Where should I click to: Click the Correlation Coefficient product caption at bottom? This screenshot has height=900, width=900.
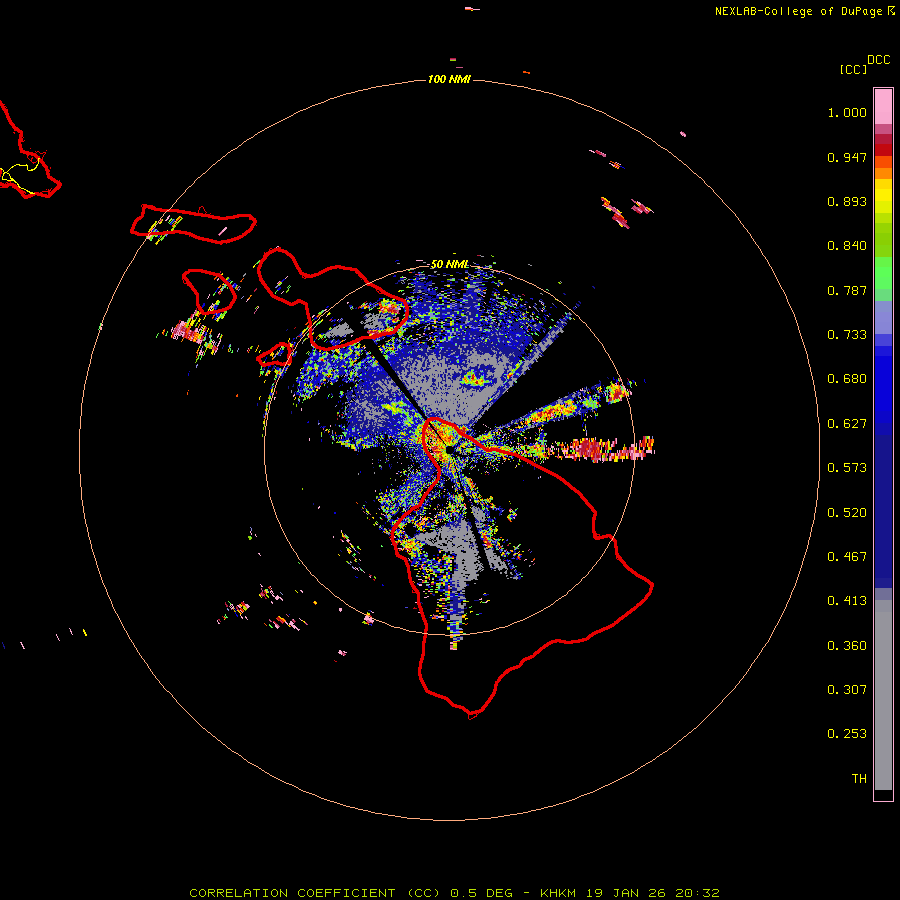pos(454,893)
